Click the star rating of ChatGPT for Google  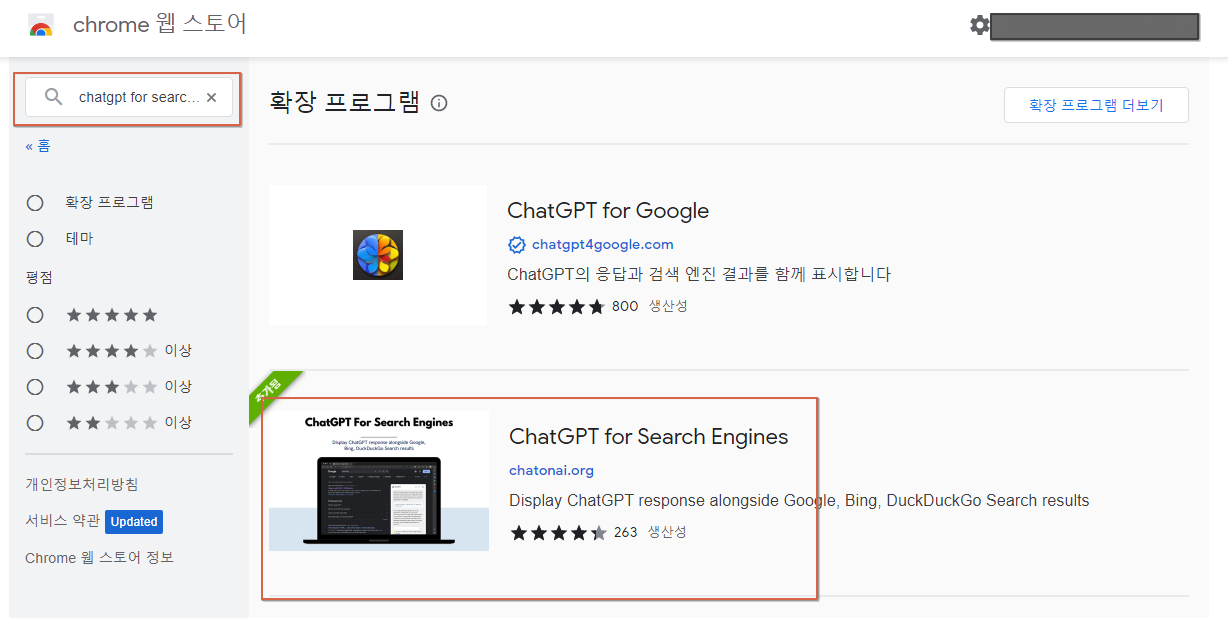coord(556,306)
